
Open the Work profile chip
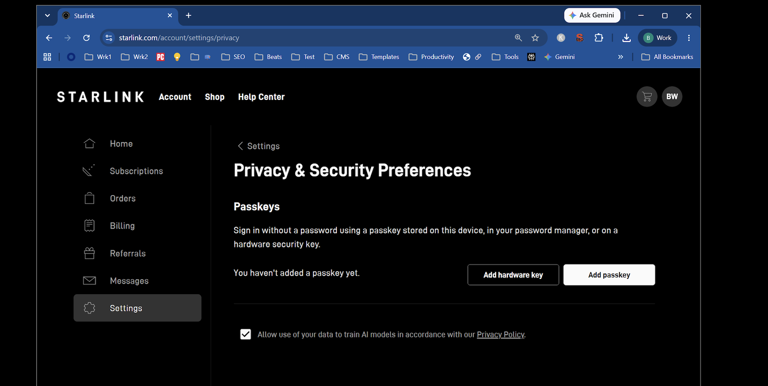(657, 38)
